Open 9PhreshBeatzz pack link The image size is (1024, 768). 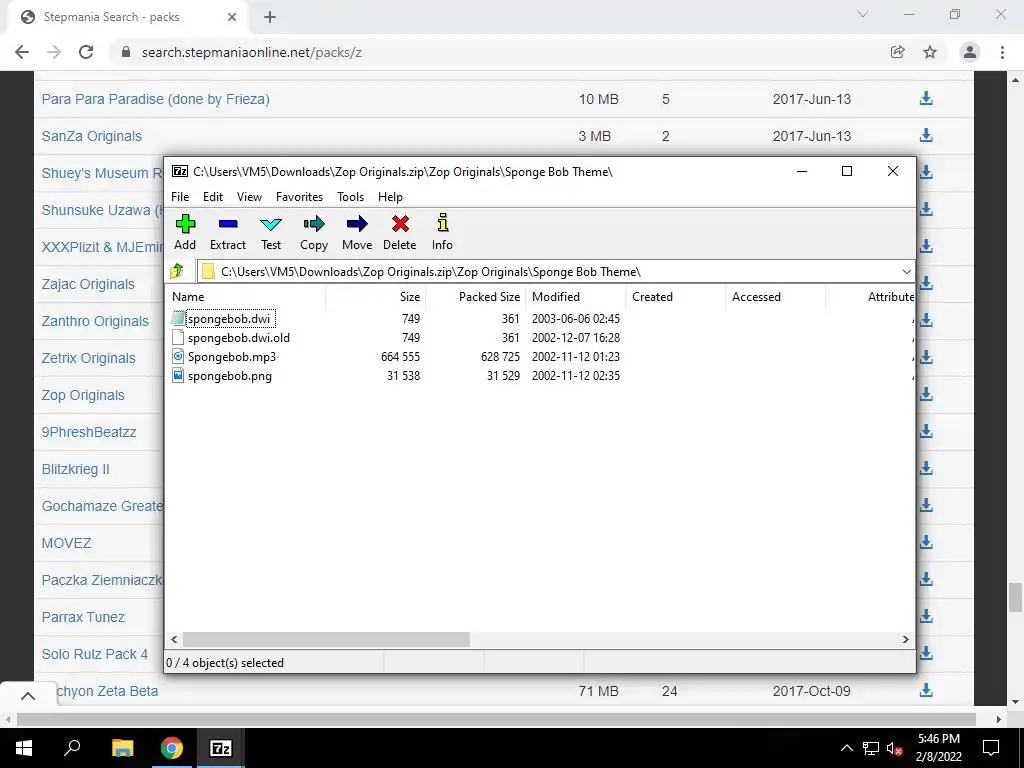(89, 432)
